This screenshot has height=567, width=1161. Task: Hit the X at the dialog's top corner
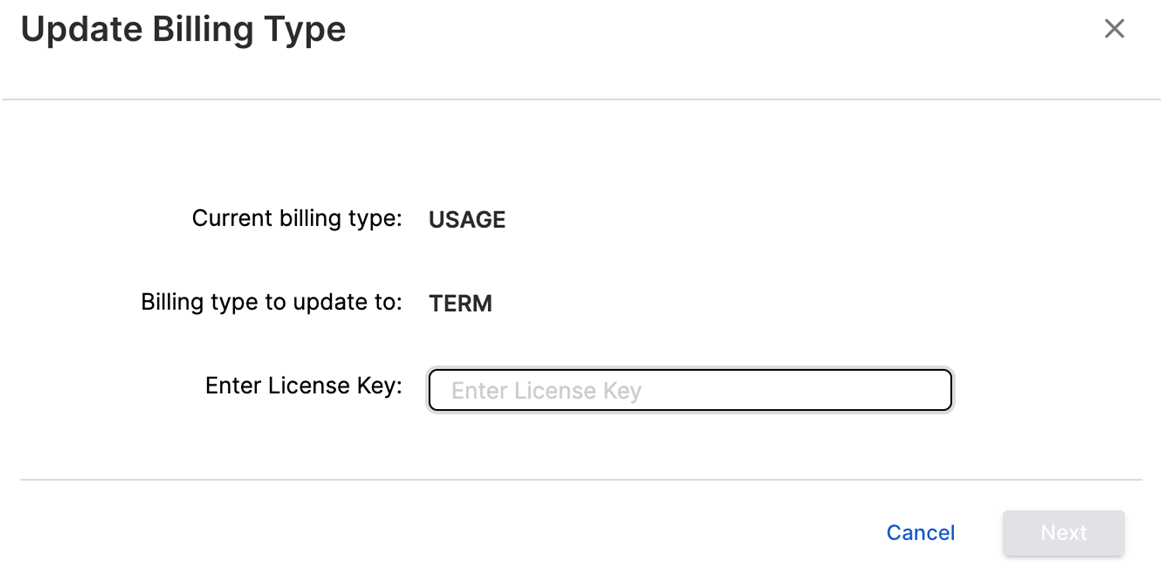click(1114, 29)
